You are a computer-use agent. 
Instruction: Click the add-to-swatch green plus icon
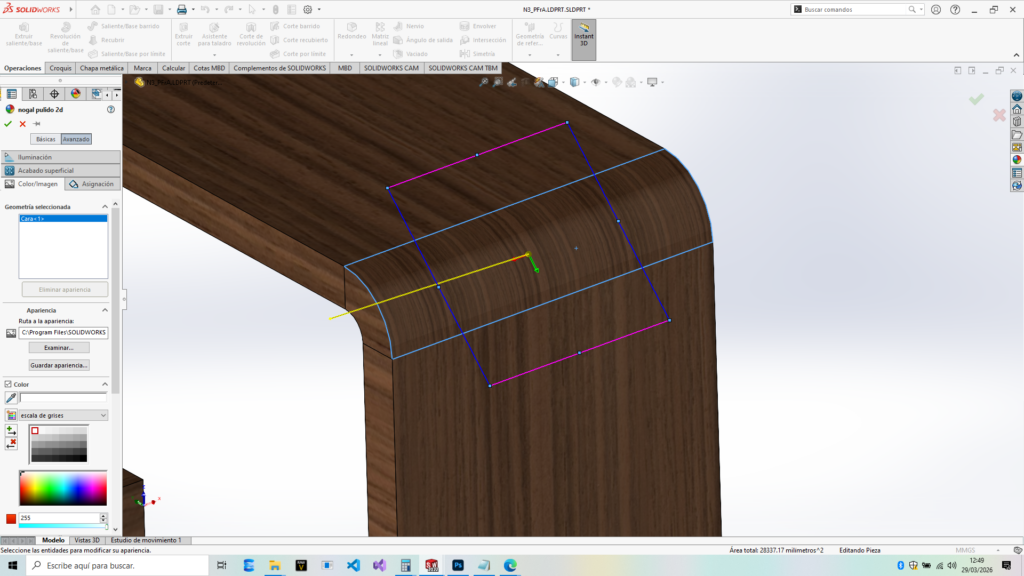point(11,430)
